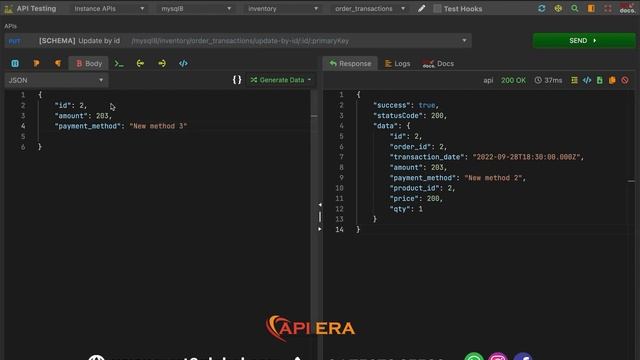
Task: Click the "statusCode": 200 response line
Action: [x=410, y=116]
